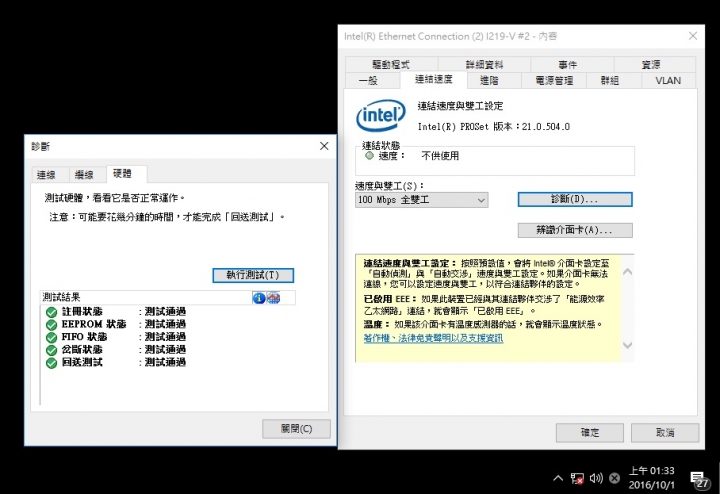
Task: Click green check icon for 註冊狀態 row
Action: pos(51,312)
